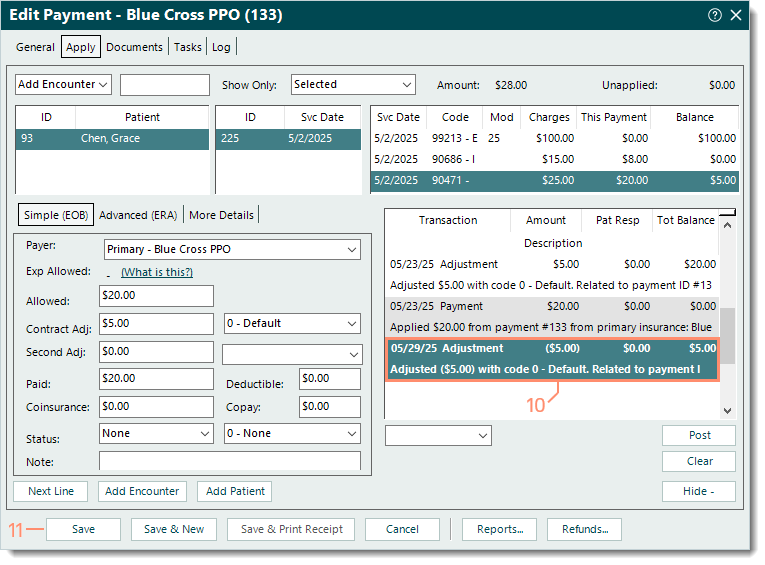The image size is (765, 565).
Task: Open the Second Adj code dropdown
Action: (292, 354)
